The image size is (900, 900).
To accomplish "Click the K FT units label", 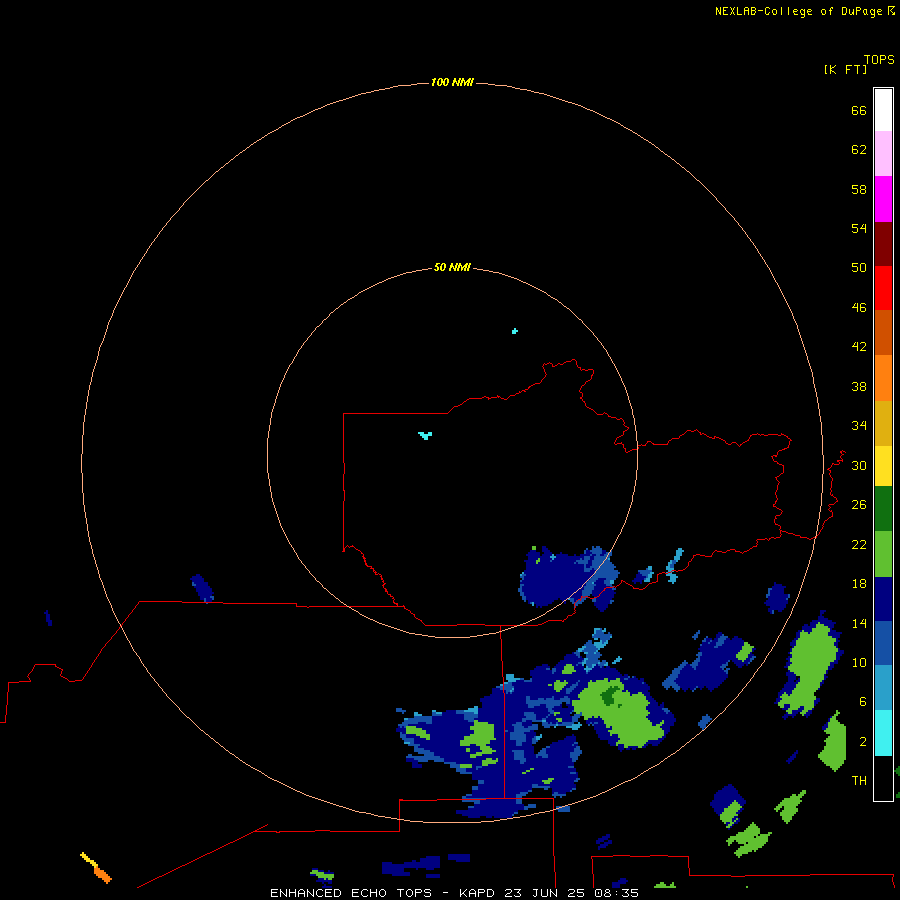I will [x=845, y=69].
